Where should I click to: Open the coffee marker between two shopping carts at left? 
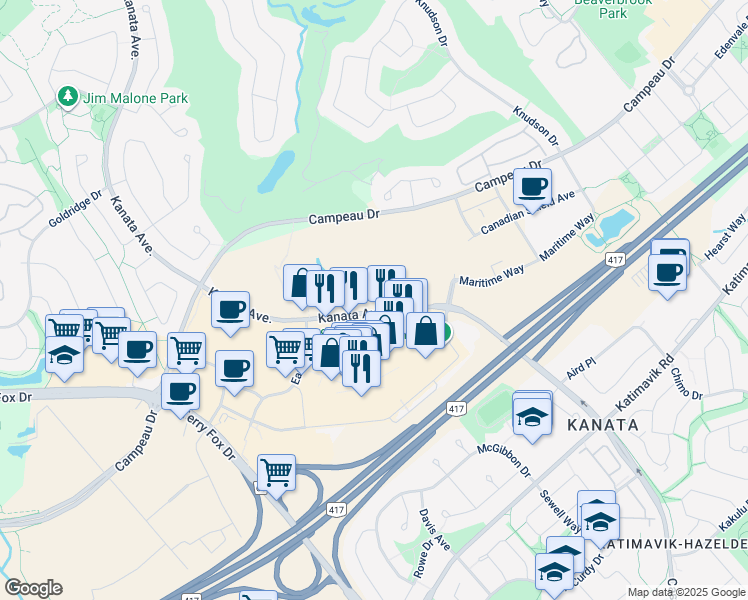pyautogui.click(x=137, y=351)
